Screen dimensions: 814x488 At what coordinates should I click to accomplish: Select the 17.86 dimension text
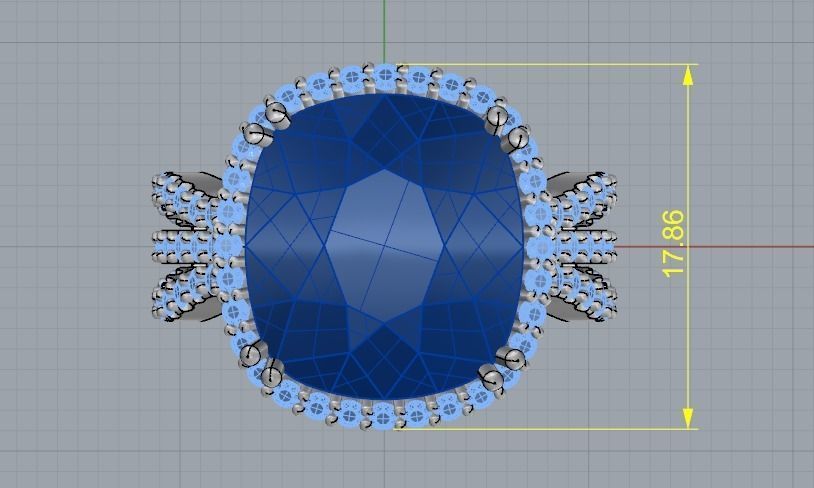[674, 243]
